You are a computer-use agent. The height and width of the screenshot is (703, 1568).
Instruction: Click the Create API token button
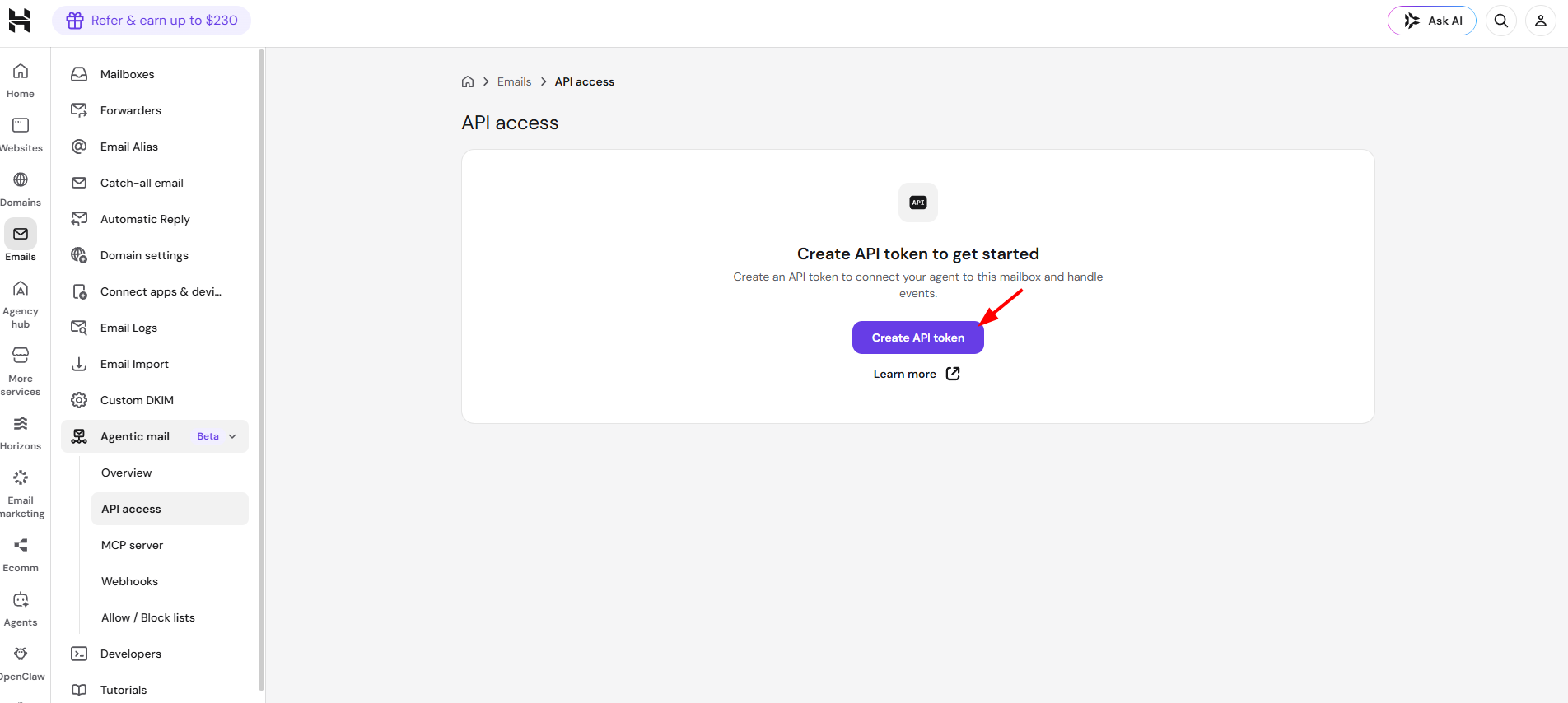click(918, 338)
